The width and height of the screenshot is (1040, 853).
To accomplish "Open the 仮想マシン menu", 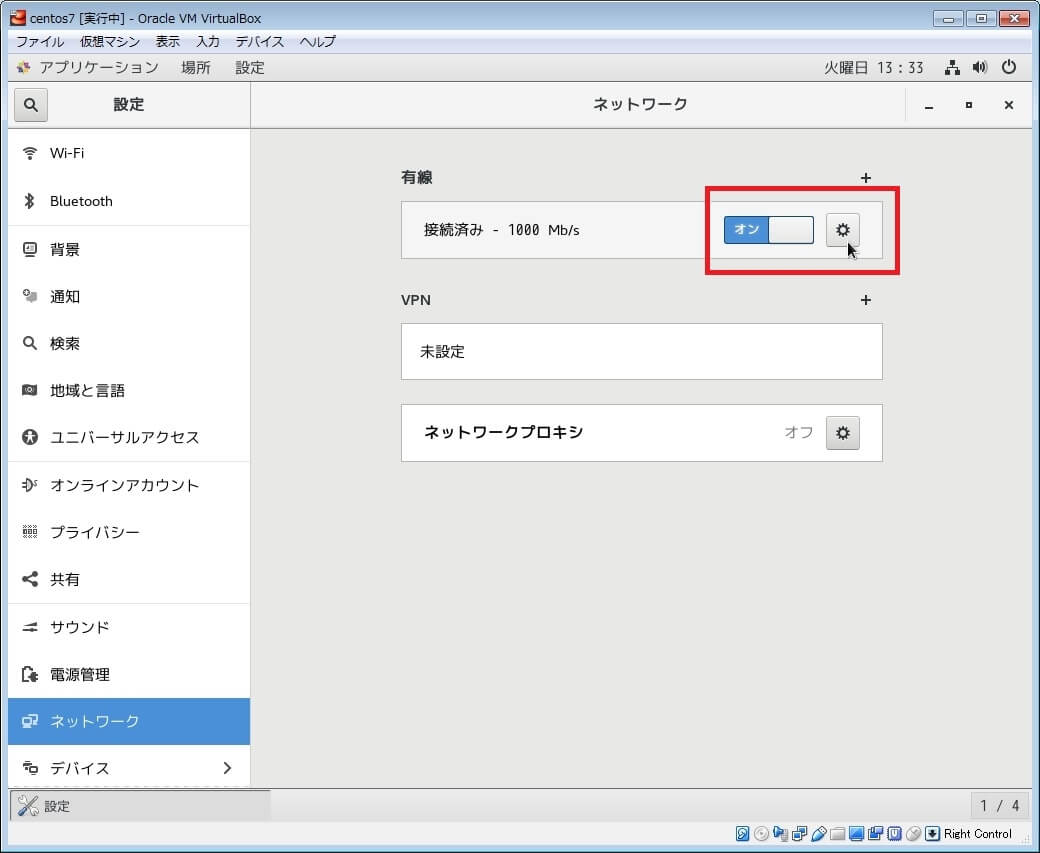I will coord(110,42).
